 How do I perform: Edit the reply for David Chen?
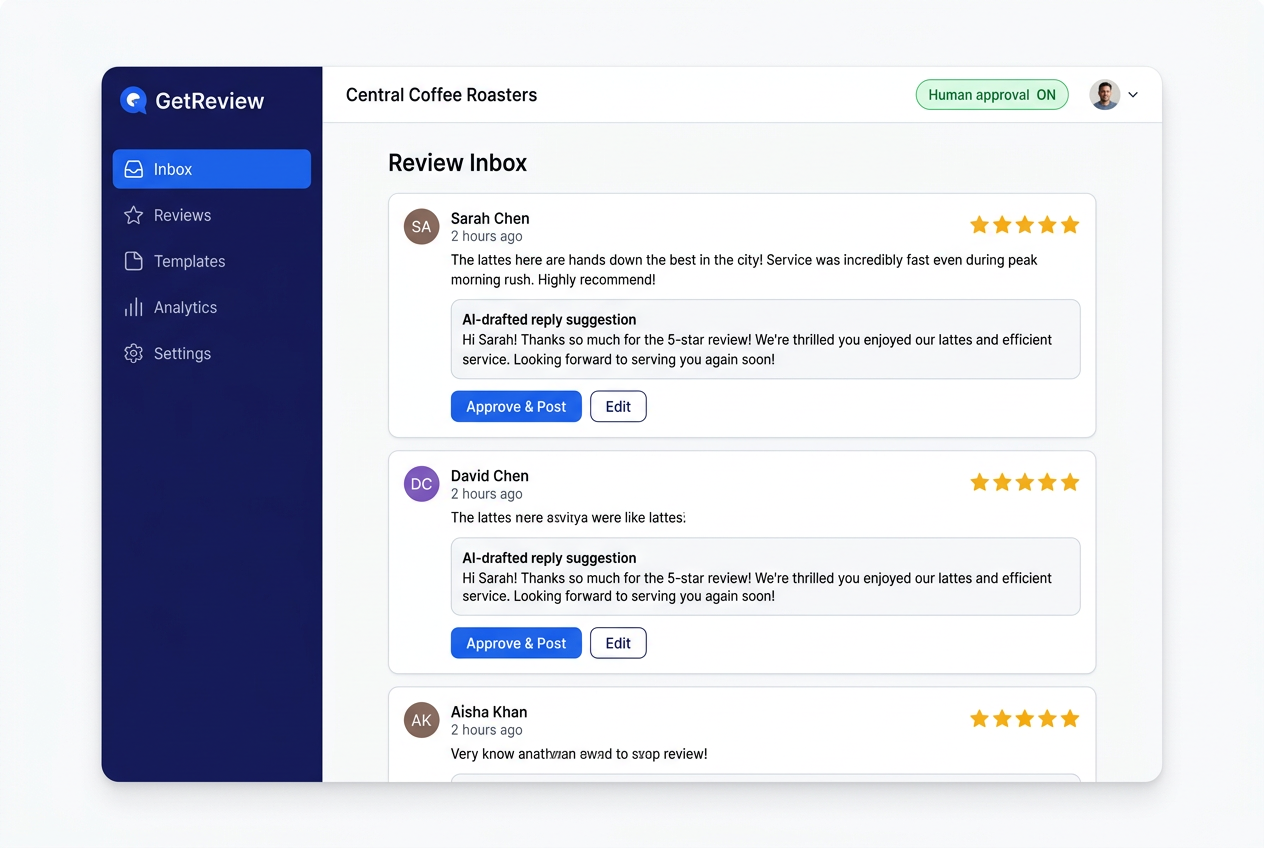click(618, 643)
